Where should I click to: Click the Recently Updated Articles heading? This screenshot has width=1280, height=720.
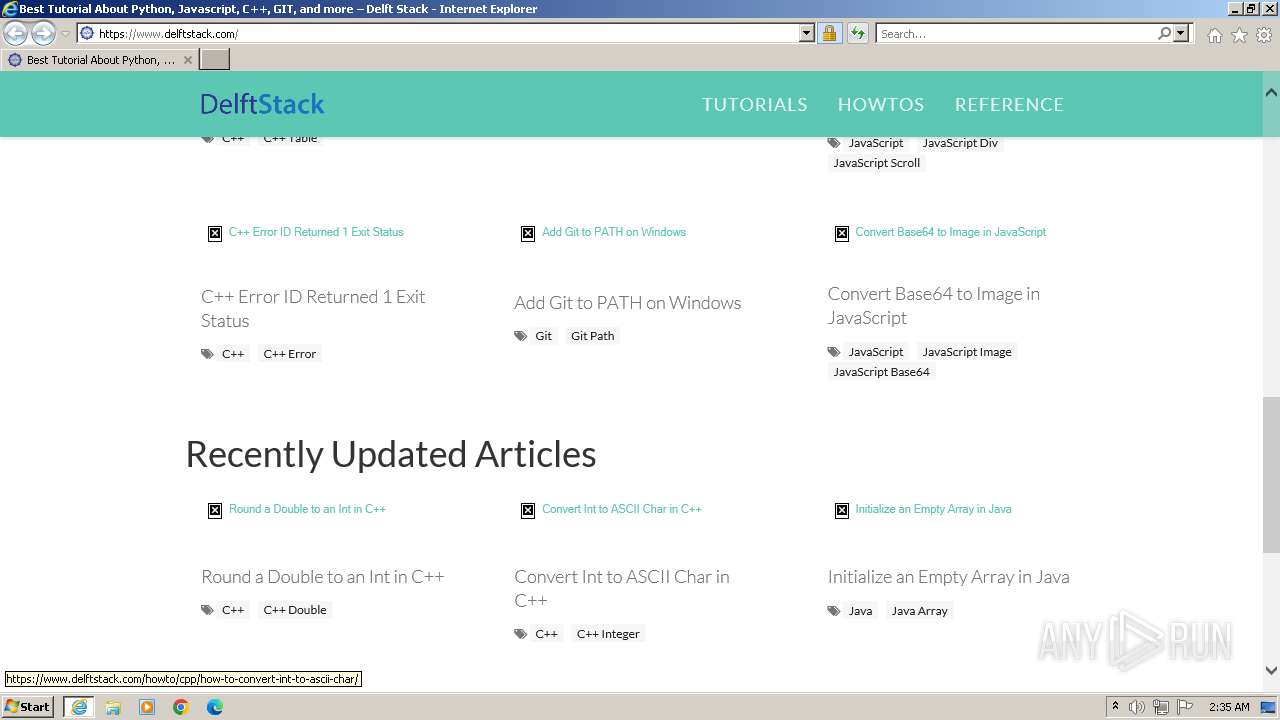(x=391, y=454)
